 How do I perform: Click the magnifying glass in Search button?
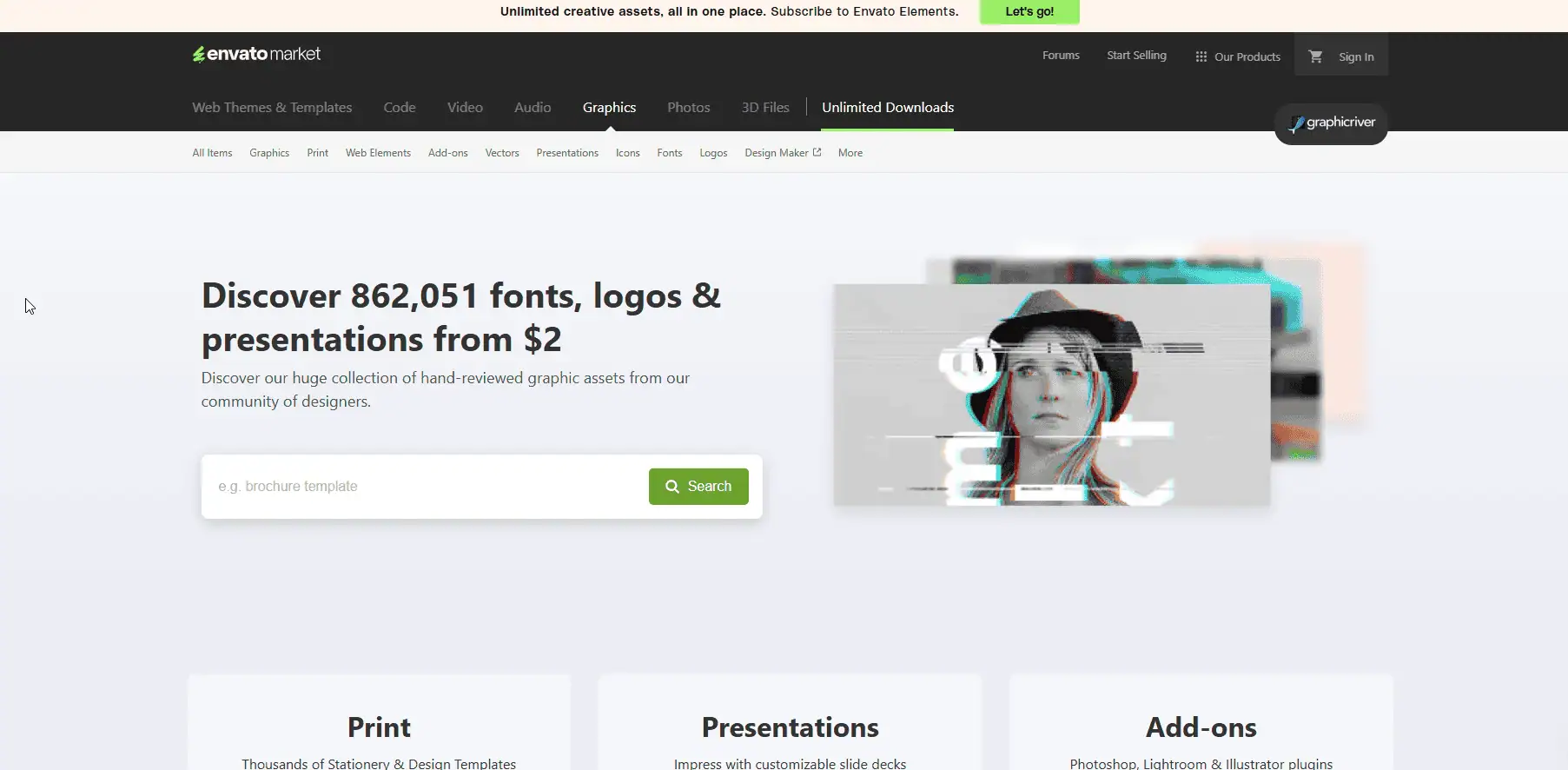tap(672, 487)
